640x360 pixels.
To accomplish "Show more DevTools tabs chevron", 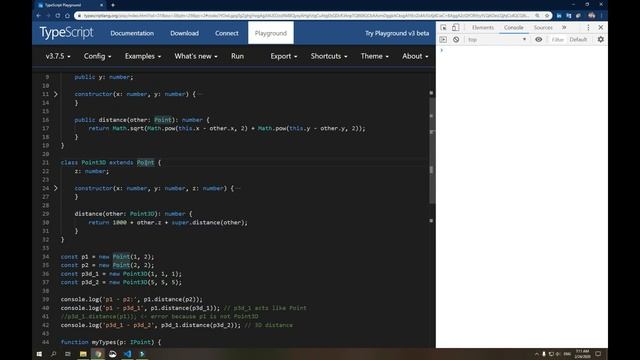I will tap(564, 27).
